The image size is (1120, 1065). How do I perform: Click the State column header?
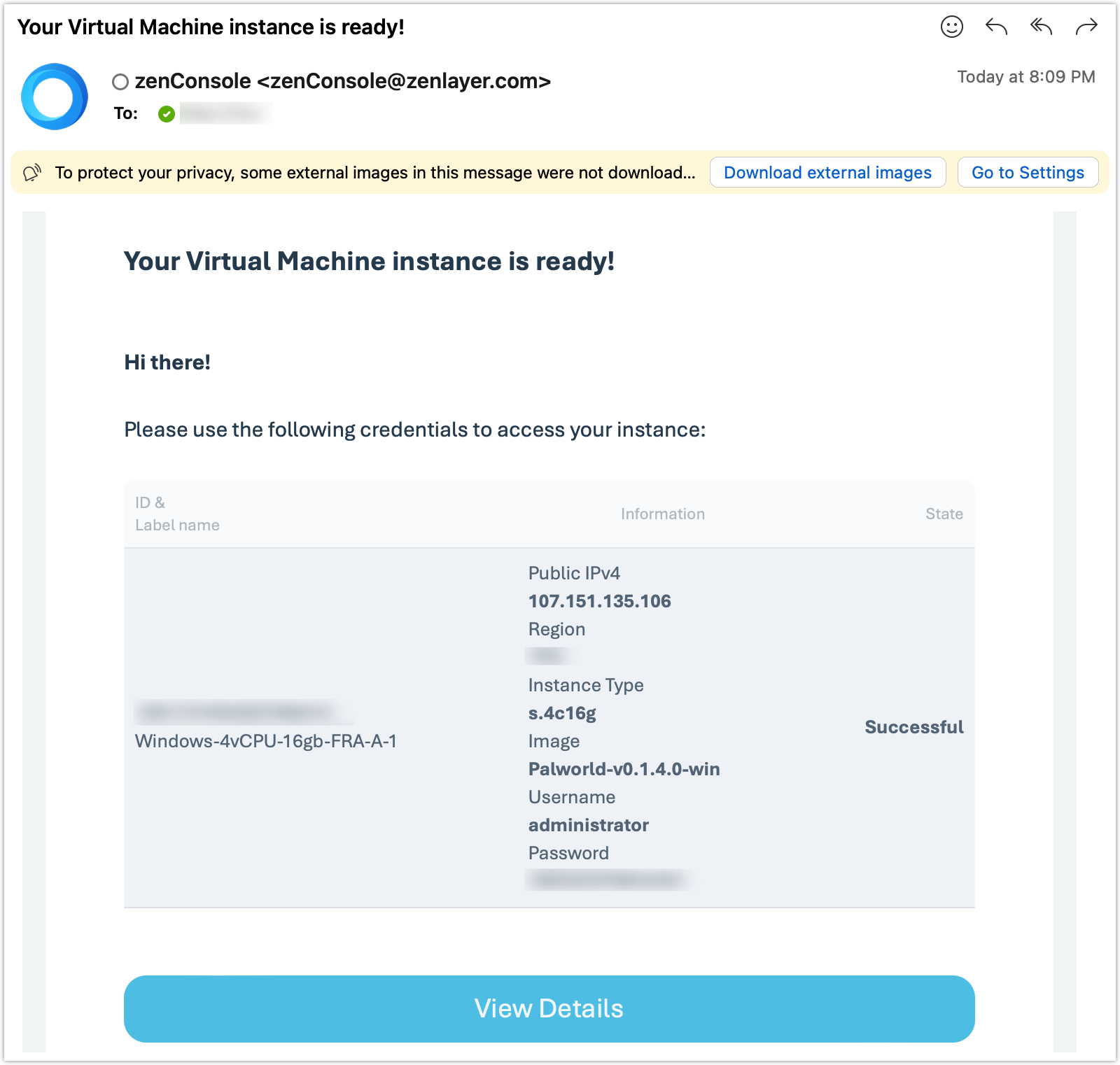[x=944, y=514]
